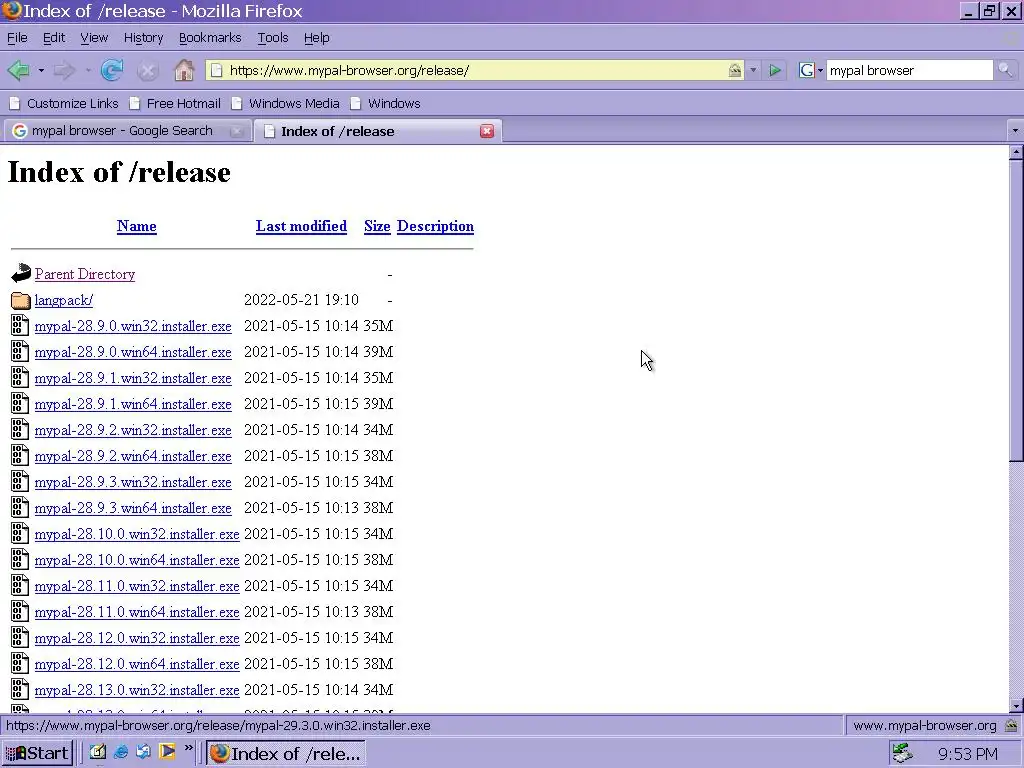The image size is (1024, 768).
Task: Click the lock icon in the address bar
Action: pos(735,71)
